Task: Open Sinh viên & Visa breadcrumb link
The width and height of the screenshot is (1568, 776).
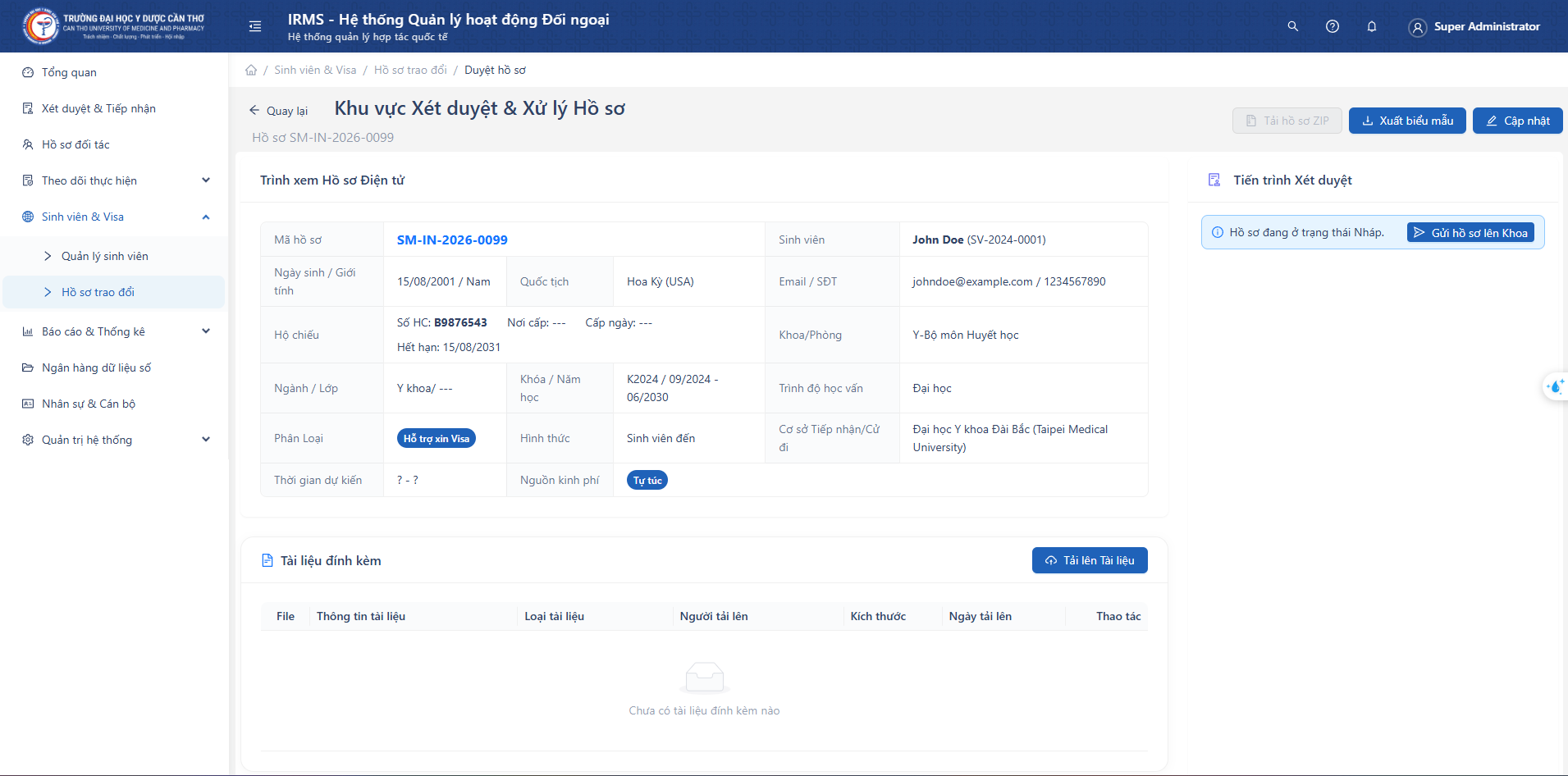Action: [315, 70]
